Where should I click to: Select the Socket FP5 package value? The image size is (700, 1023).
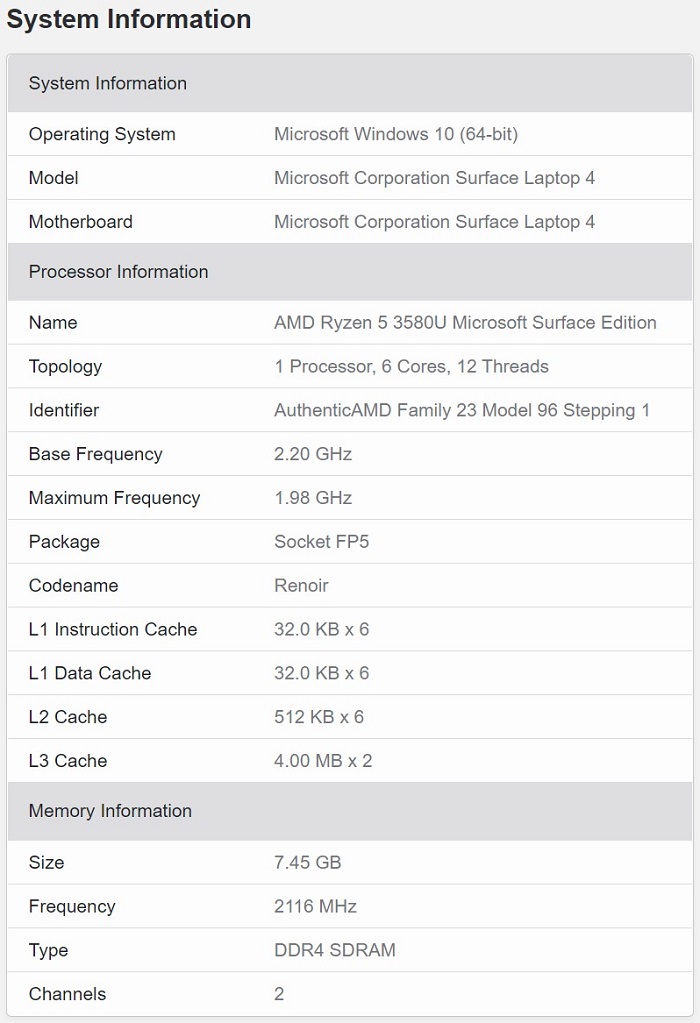pyautogui.click(x=314, y=542)
